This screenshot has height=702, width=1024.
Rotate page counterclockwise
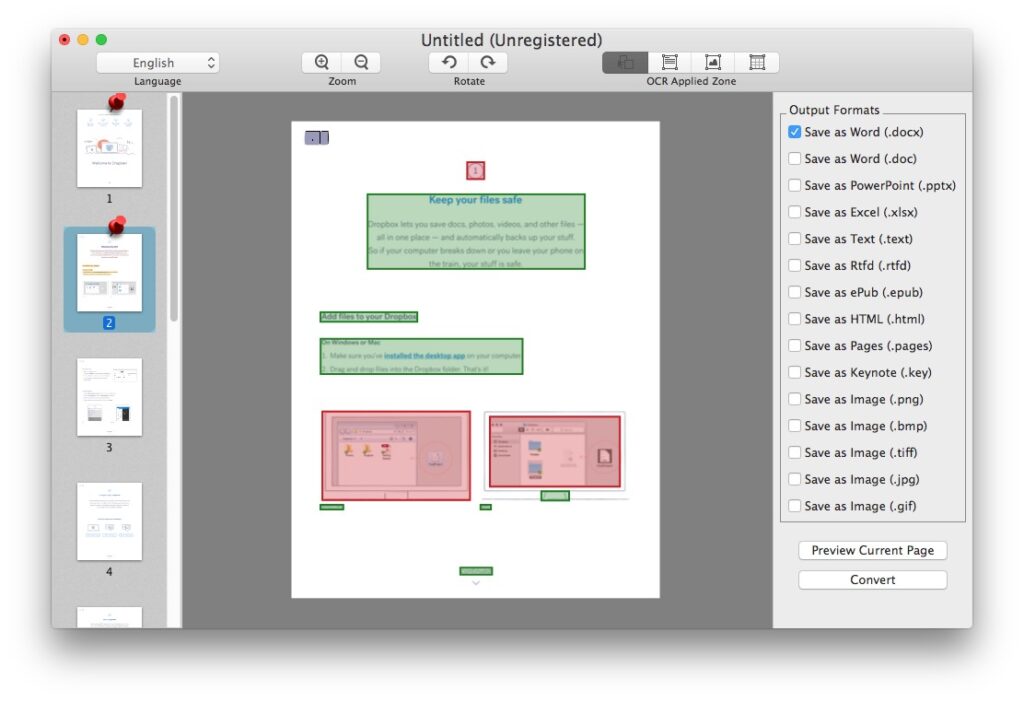[449, 62]
